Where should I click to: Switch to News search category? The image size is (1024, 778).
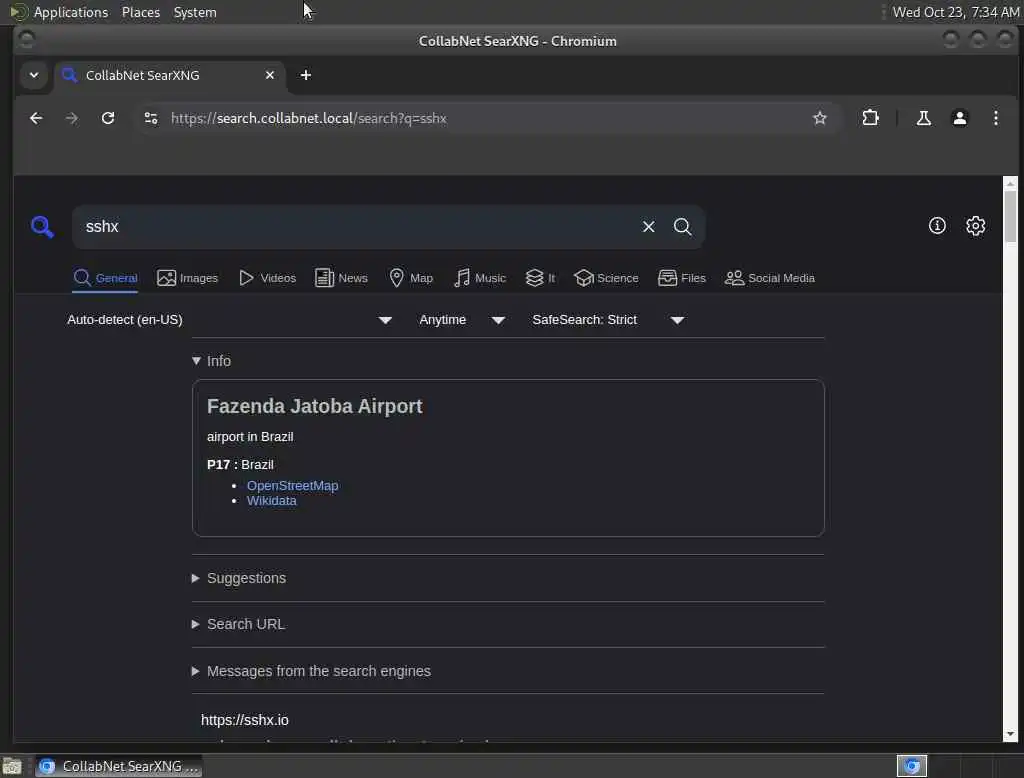tap(342, 278)
